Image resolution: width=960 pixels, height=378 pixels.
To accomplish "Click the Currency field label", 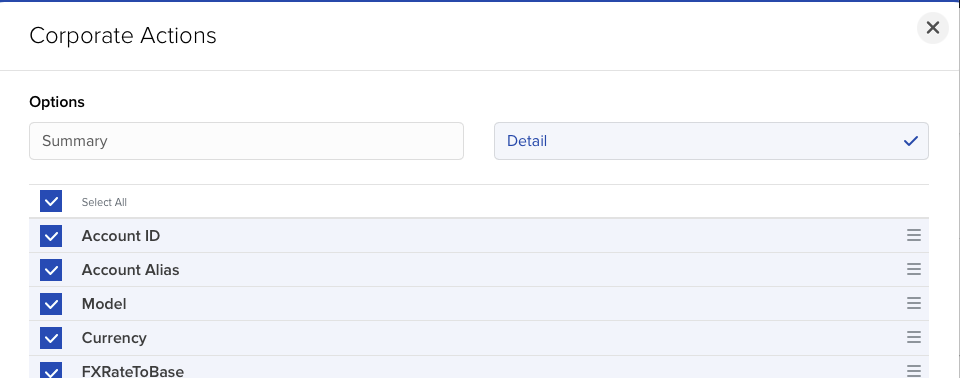I will click(114, 338).
